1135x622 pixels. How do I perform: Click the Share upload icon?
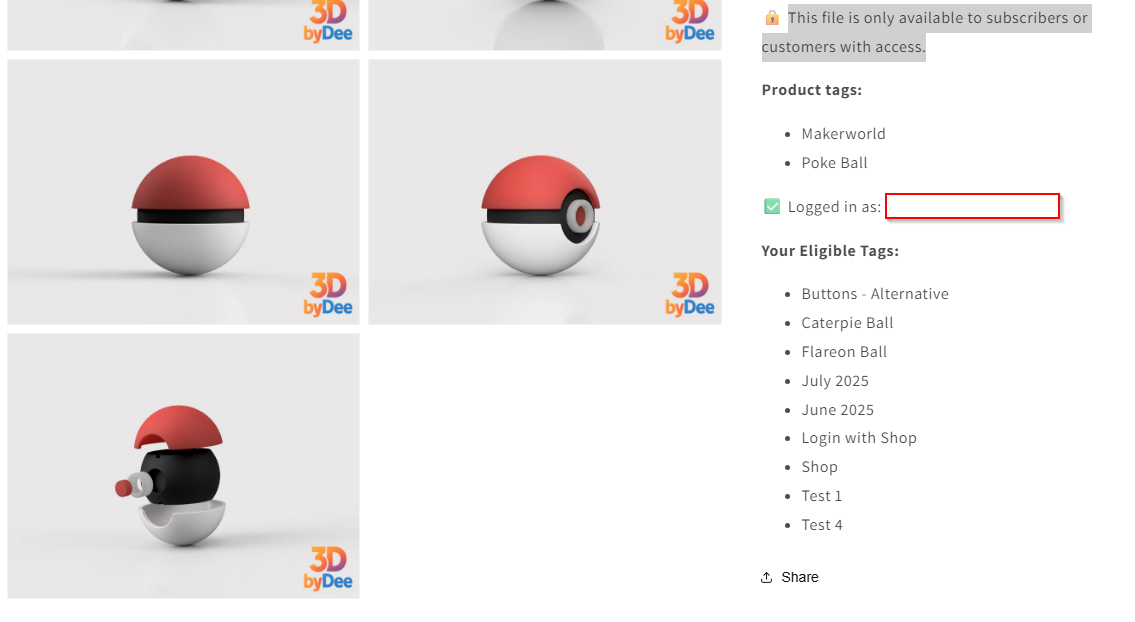(767, 577)
